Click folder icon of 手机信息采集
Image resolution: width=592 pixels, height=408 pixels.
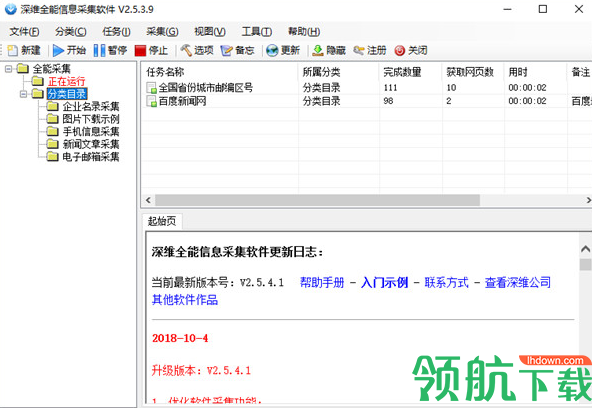pyautogui.click(x=52, y=131)
